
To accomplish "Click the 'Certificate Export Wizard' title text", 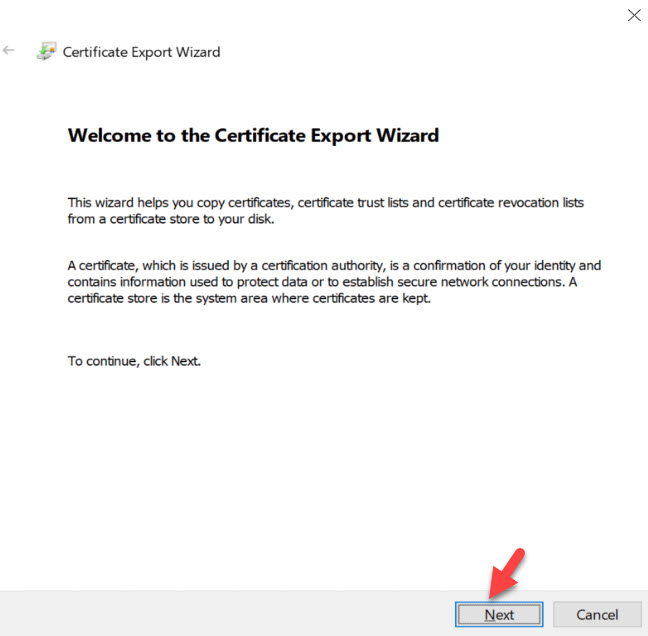I will pyautogui.click(x=141, y=52).
